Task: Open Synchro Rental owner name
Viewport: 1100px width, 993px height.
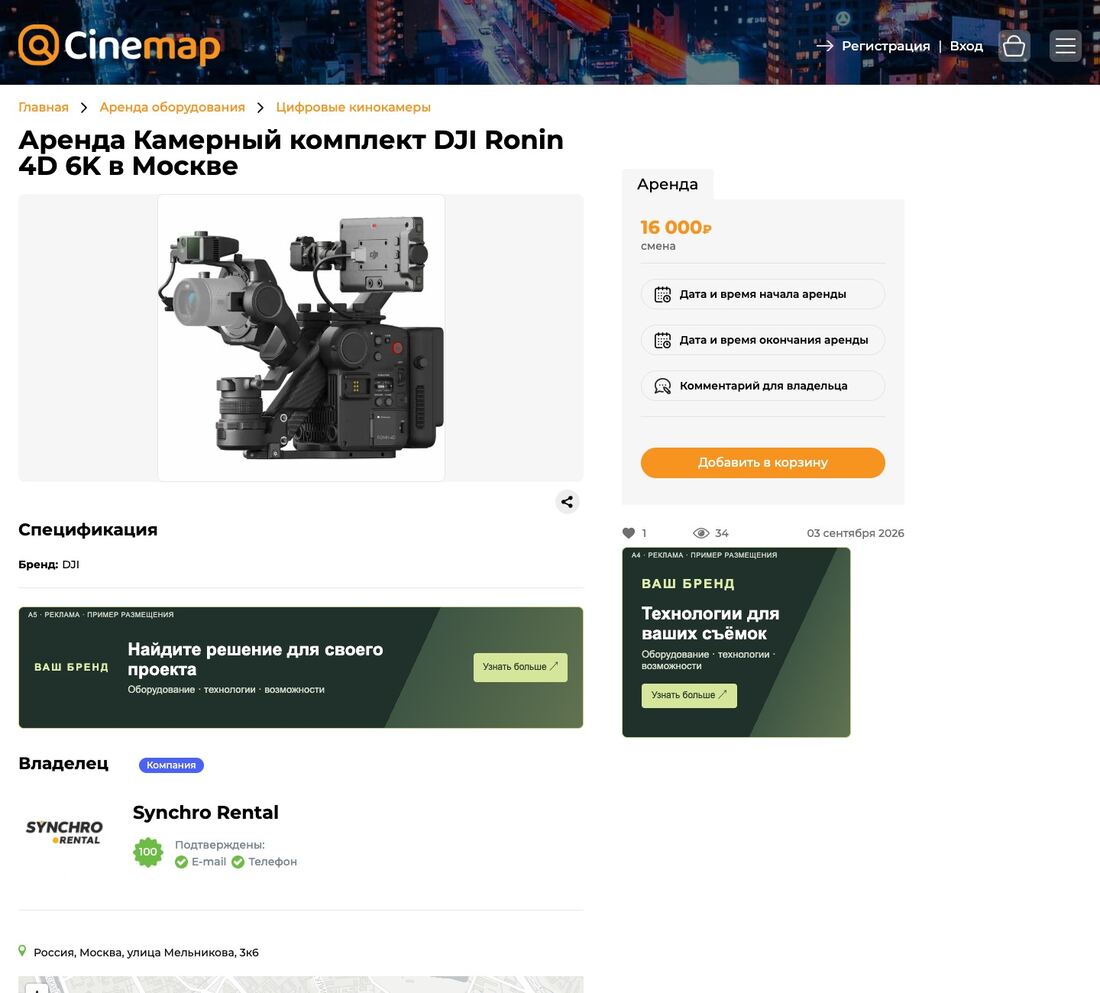Action: 206,813
